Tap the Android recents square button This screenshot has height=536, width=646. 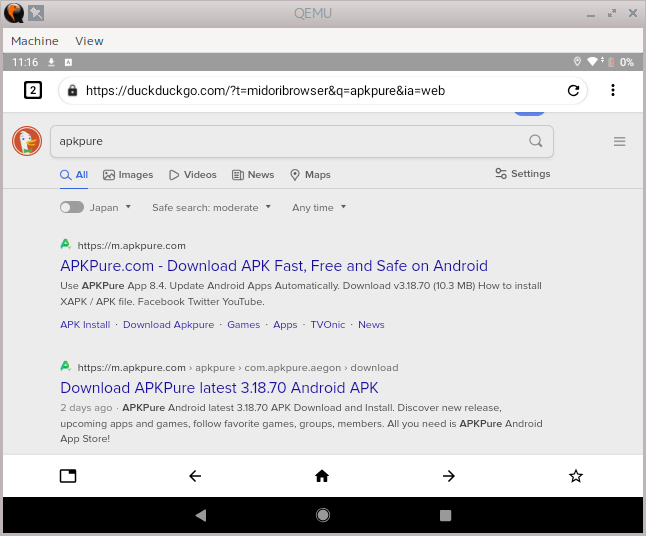(x=445, y=515)
